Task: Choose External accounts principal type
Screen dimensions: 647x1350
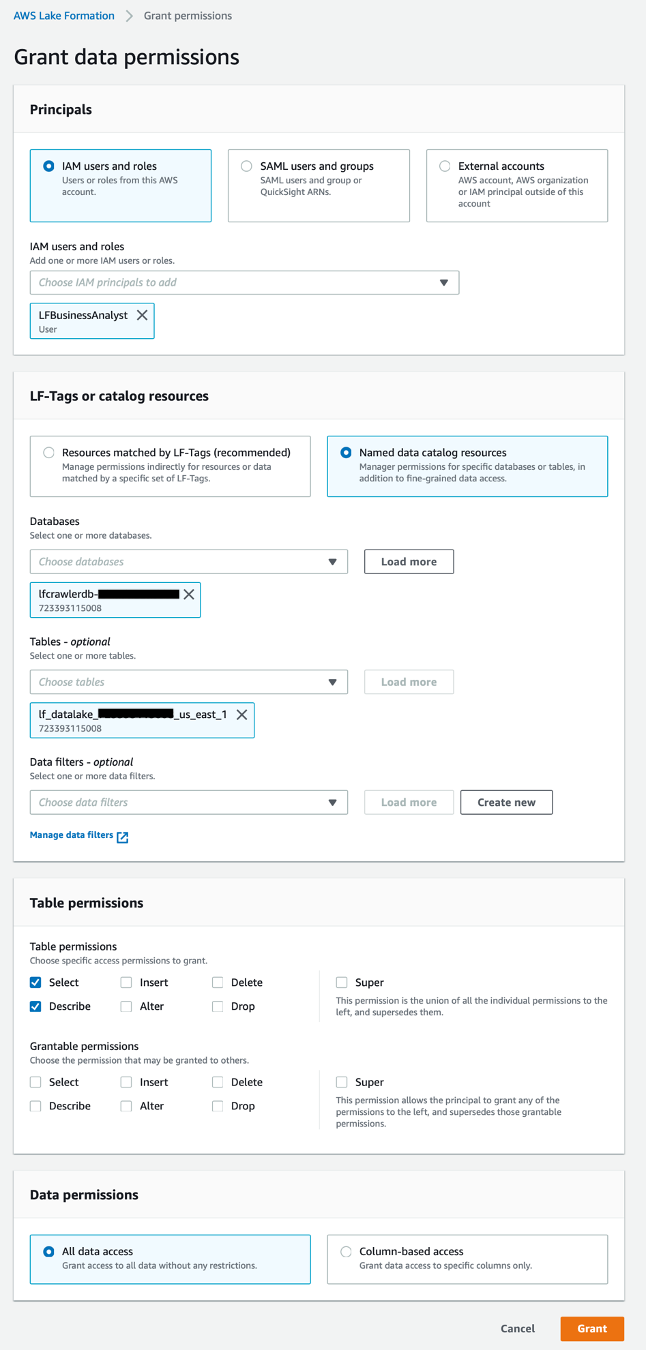Action: coord(445,167)
